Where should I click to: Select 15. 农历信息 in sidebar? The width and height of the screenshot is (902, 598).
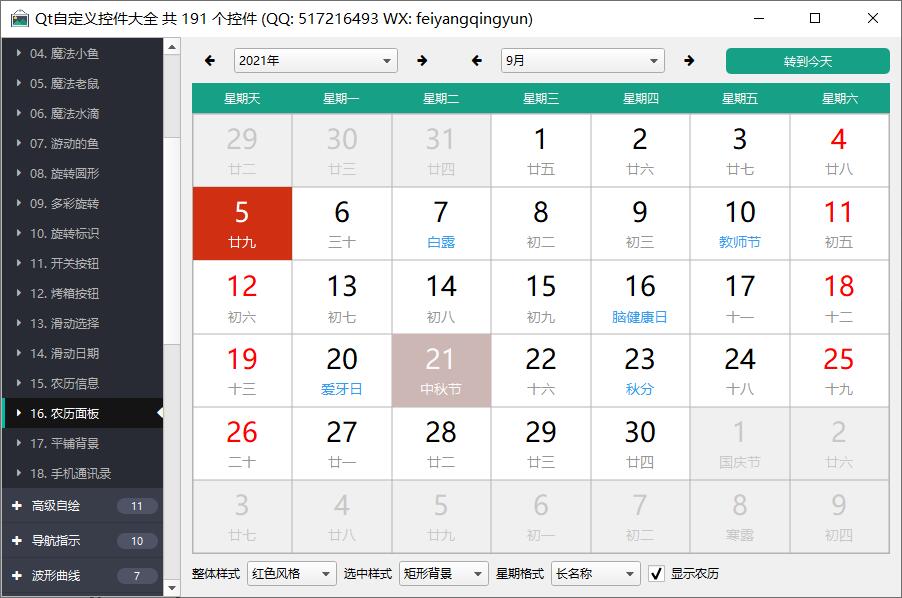(x=80, y=383)
